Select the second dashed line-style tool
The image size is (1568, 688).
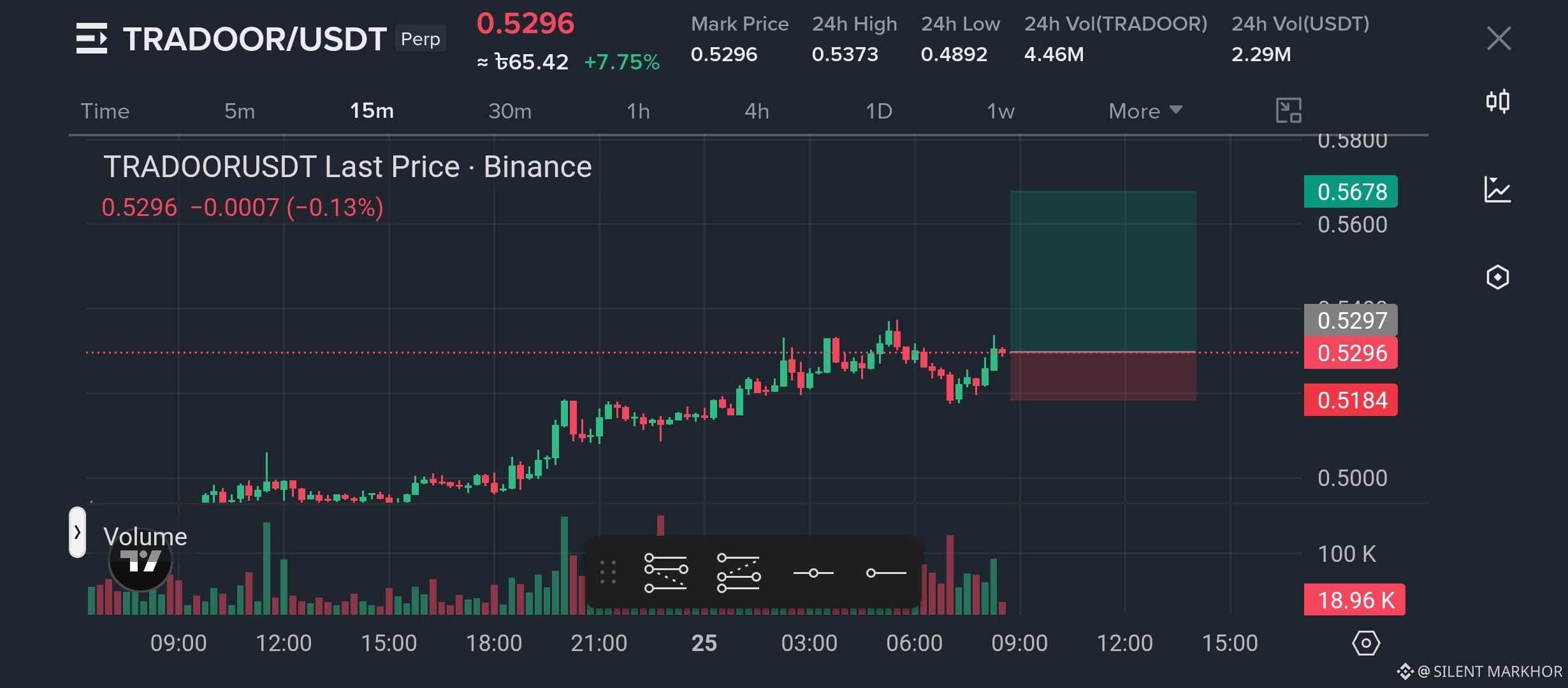[738, 572]
